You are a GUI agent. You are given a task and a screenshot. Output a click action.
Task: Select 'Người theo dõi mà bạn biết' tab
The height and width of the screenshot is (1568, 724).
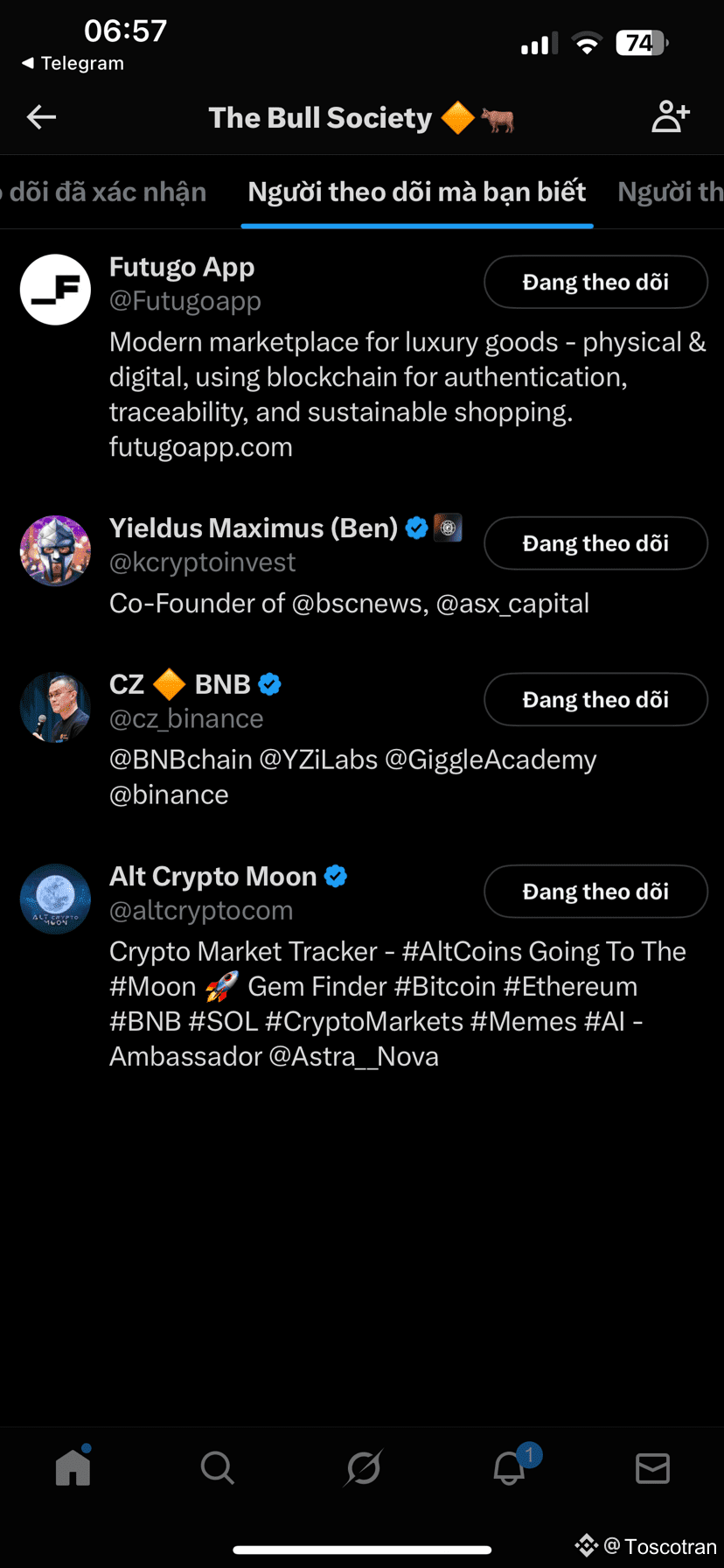point(417,192)
